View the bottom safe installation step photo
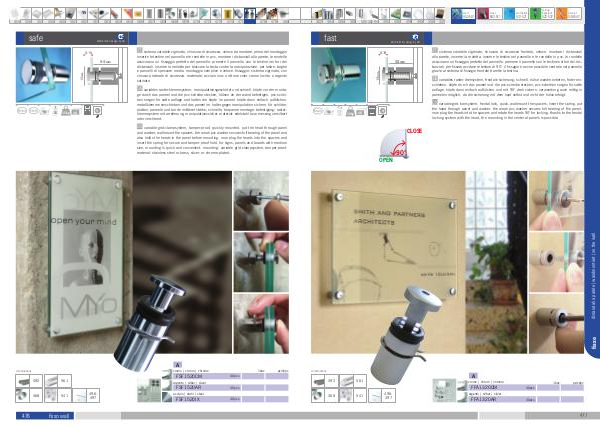Image resolution: width=600 pixels, height=426 pixels. 261,323
